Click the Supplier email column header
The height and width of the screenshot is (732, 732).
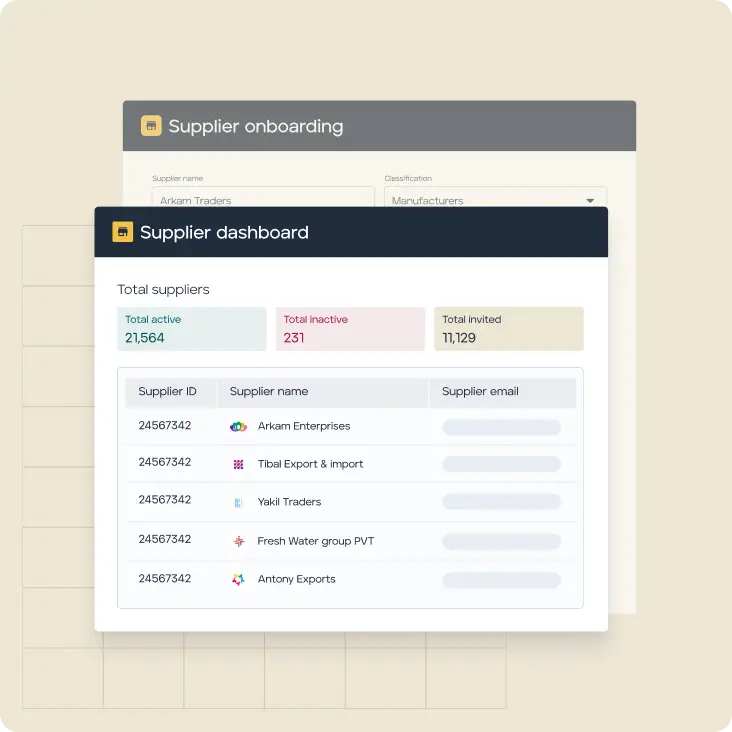pyautogui.click(x=480, y=392)
